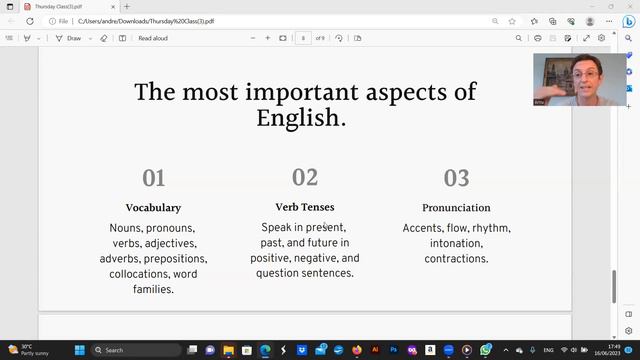
Task: Show hidden system tray icons
Action: tap(506, 350)
